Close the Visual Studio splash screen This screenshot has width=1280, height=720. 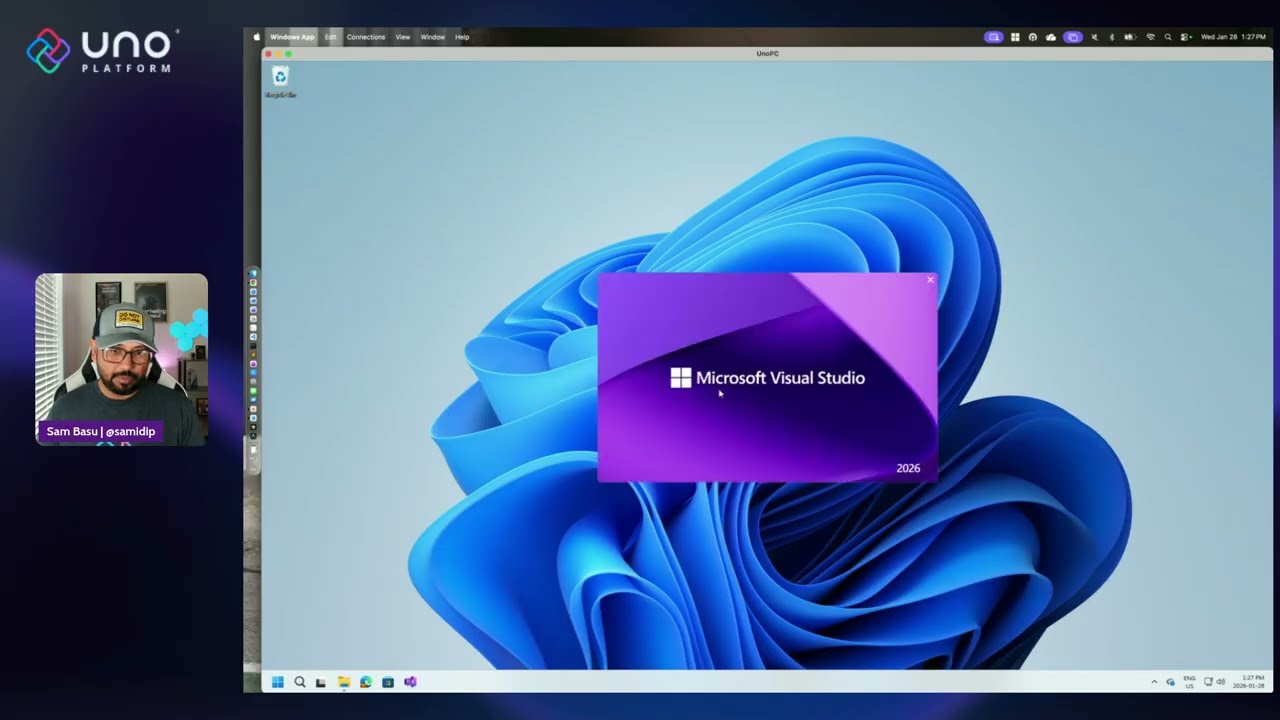point(930,280)
